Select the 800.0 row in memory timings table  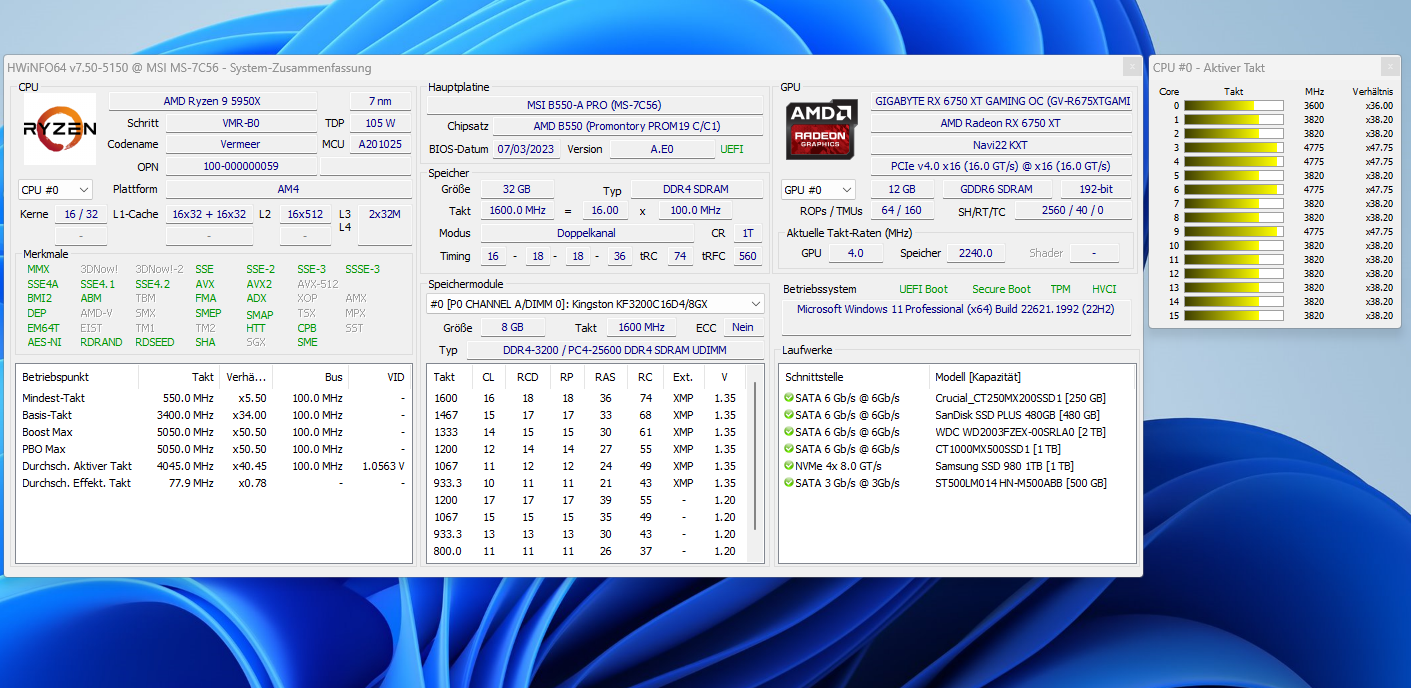click(x=588, y=551)
